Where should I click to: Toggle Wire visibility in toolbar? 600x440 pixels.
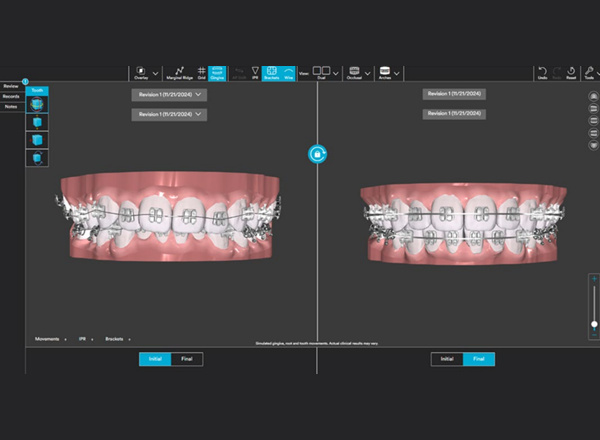[x=289, y=73]
